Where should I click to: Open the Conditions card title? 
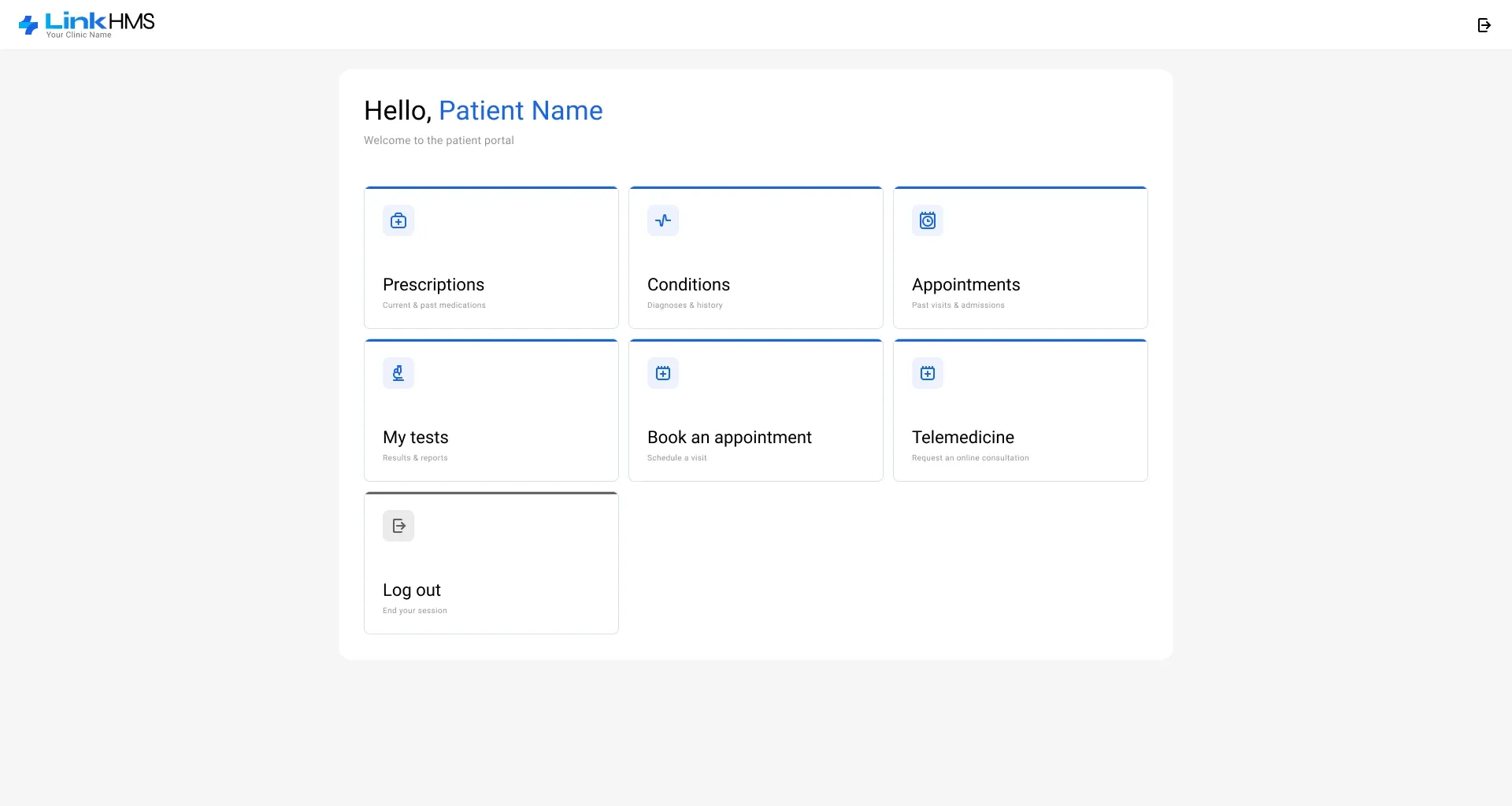688,285
